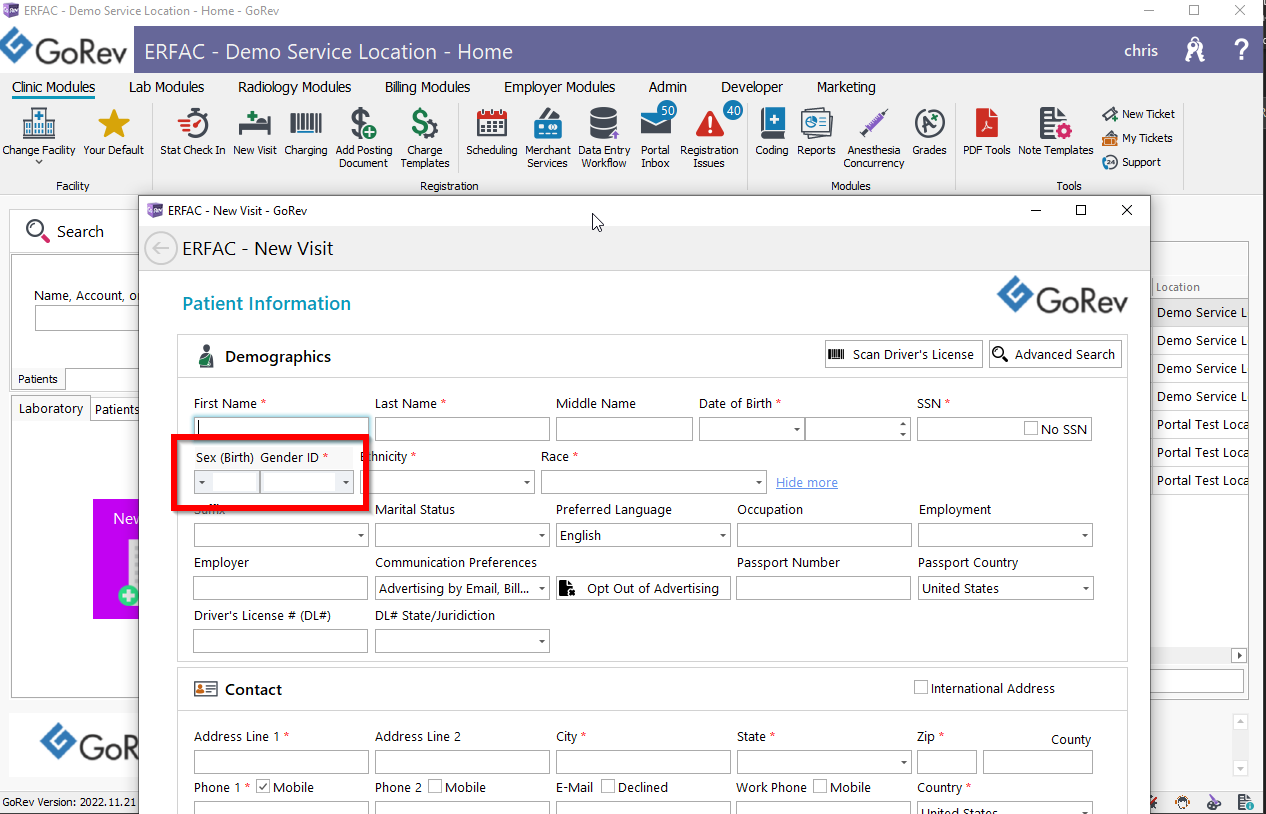Open the Preferred Language dropdown
The width and height of the screenshot is (1266, 814).
[723, 535]
